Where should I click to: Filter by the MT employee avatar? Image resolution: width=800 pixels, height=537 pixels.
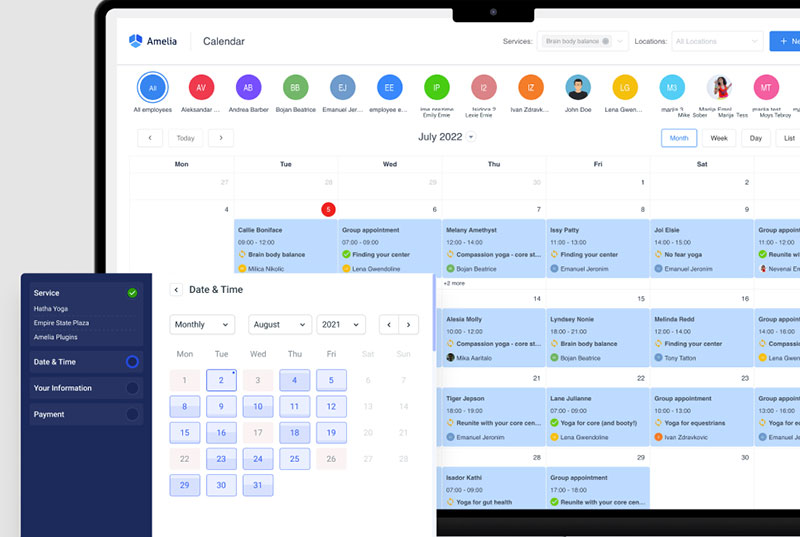click(x=766, y=88)
